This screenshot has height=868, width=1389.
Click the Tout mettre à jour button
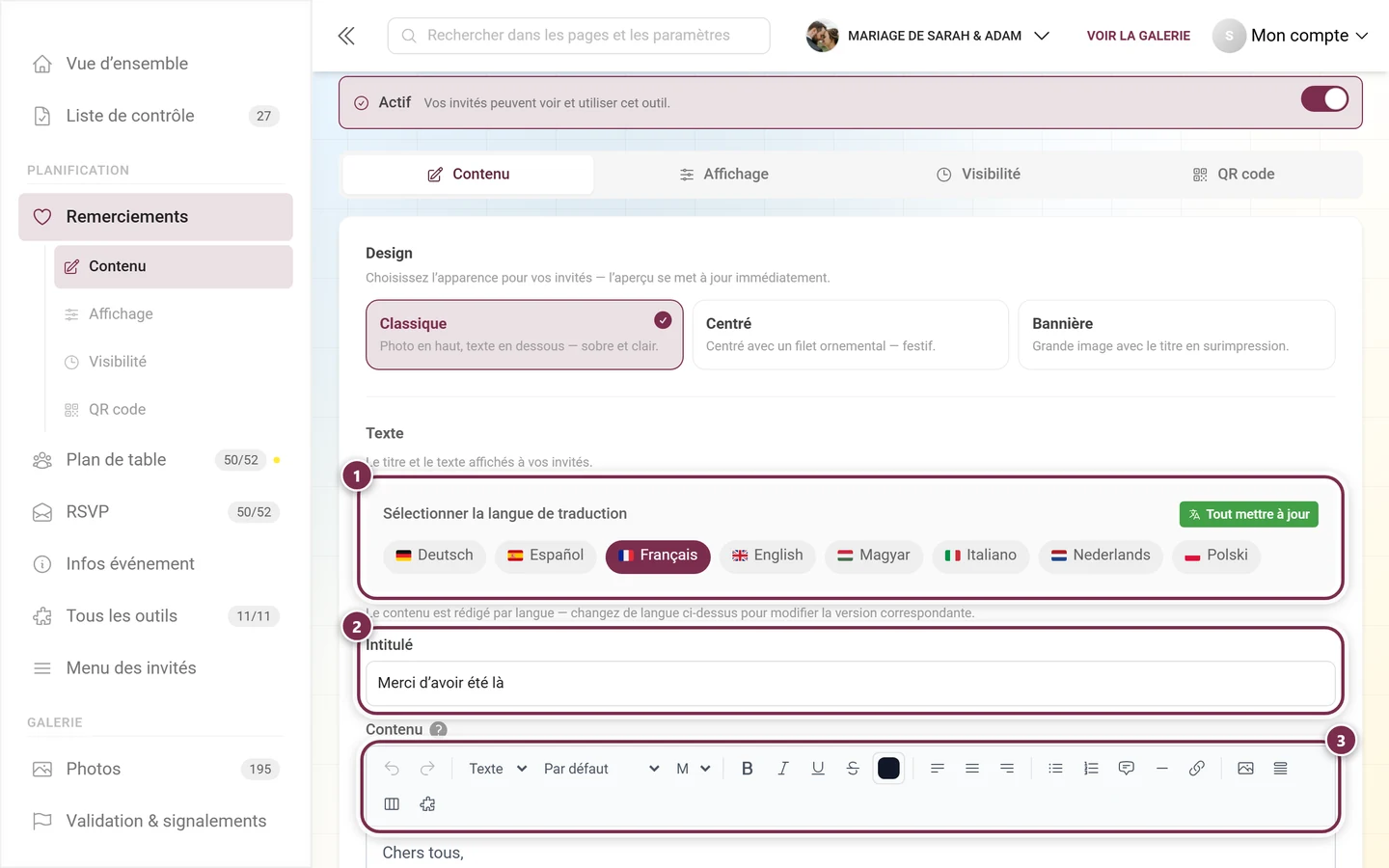pyautogui.click(x=1249, y=514)
